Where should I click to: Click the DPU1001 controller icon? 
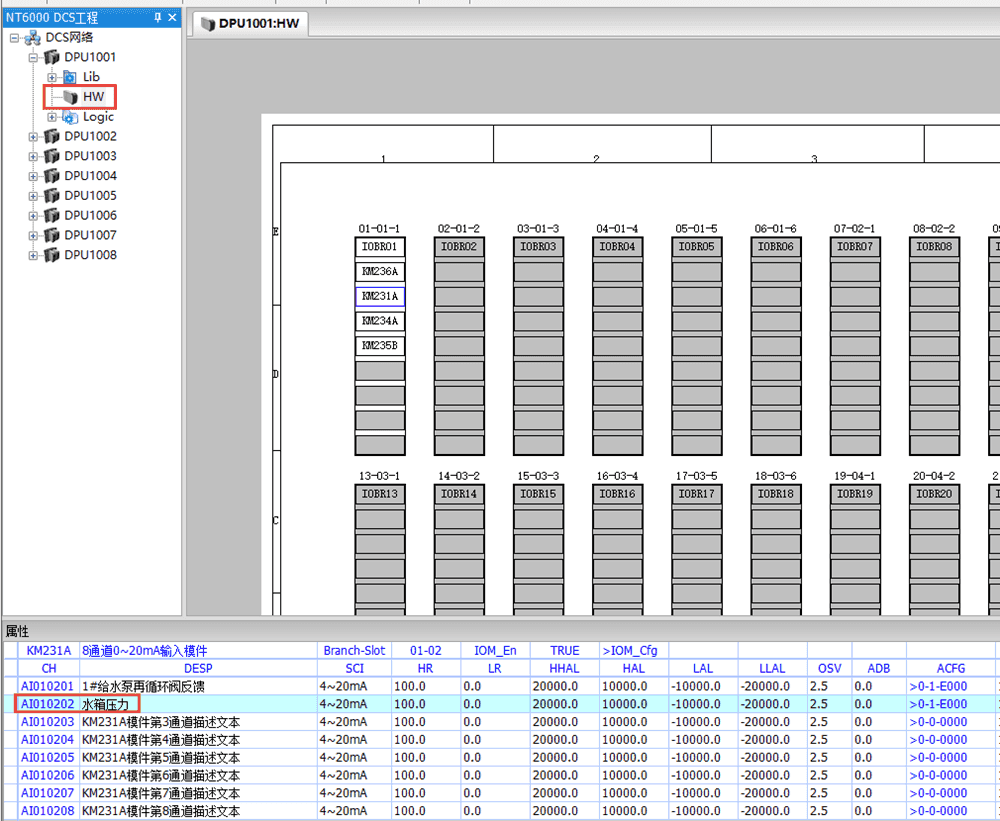tap(52, 57)
